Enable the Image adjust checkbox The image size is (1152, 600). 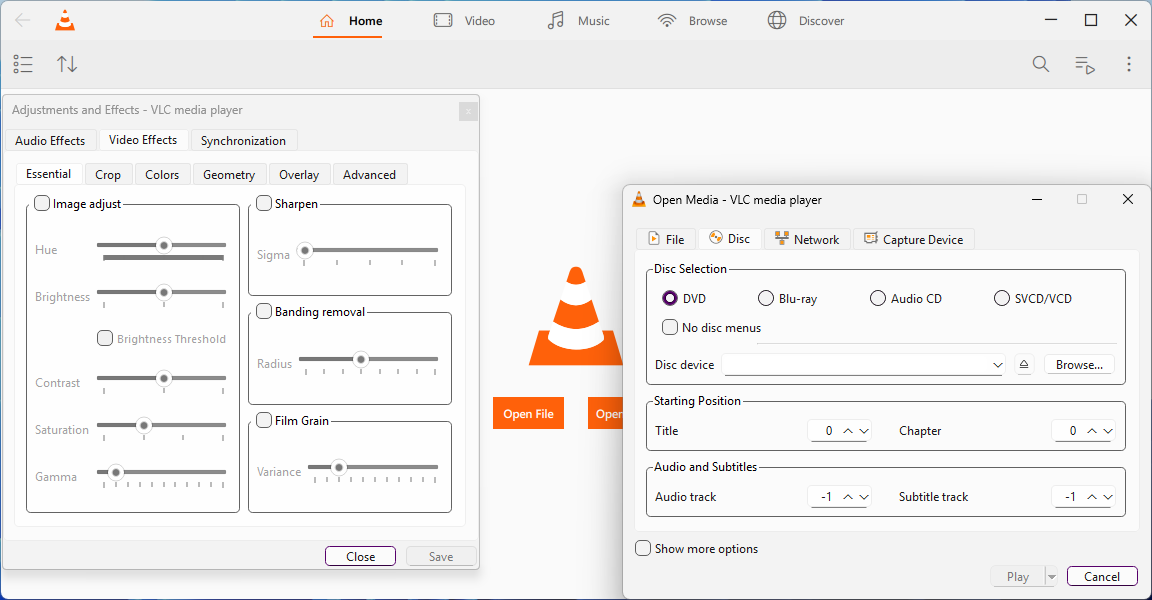[42, 204]
